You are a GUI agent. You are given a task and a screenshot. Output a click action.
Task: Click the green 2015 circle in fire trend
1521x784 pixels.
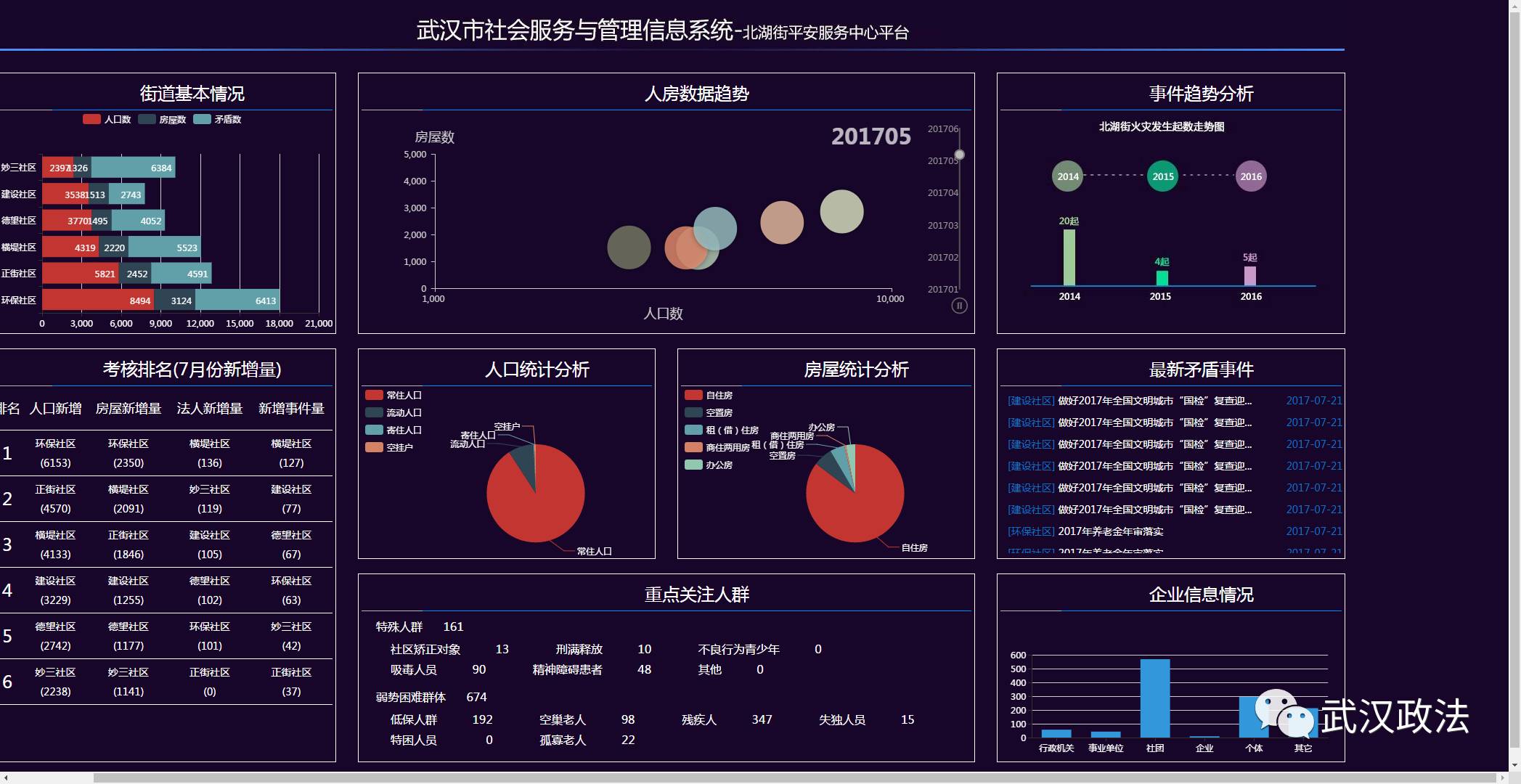pos(1162,176)
